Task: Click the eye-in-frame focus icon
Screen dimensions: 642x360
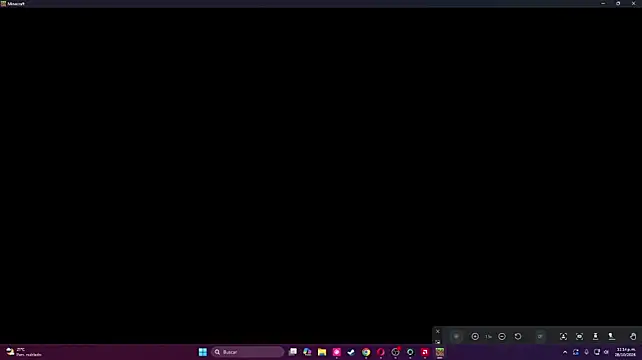Action: (579, 336)
